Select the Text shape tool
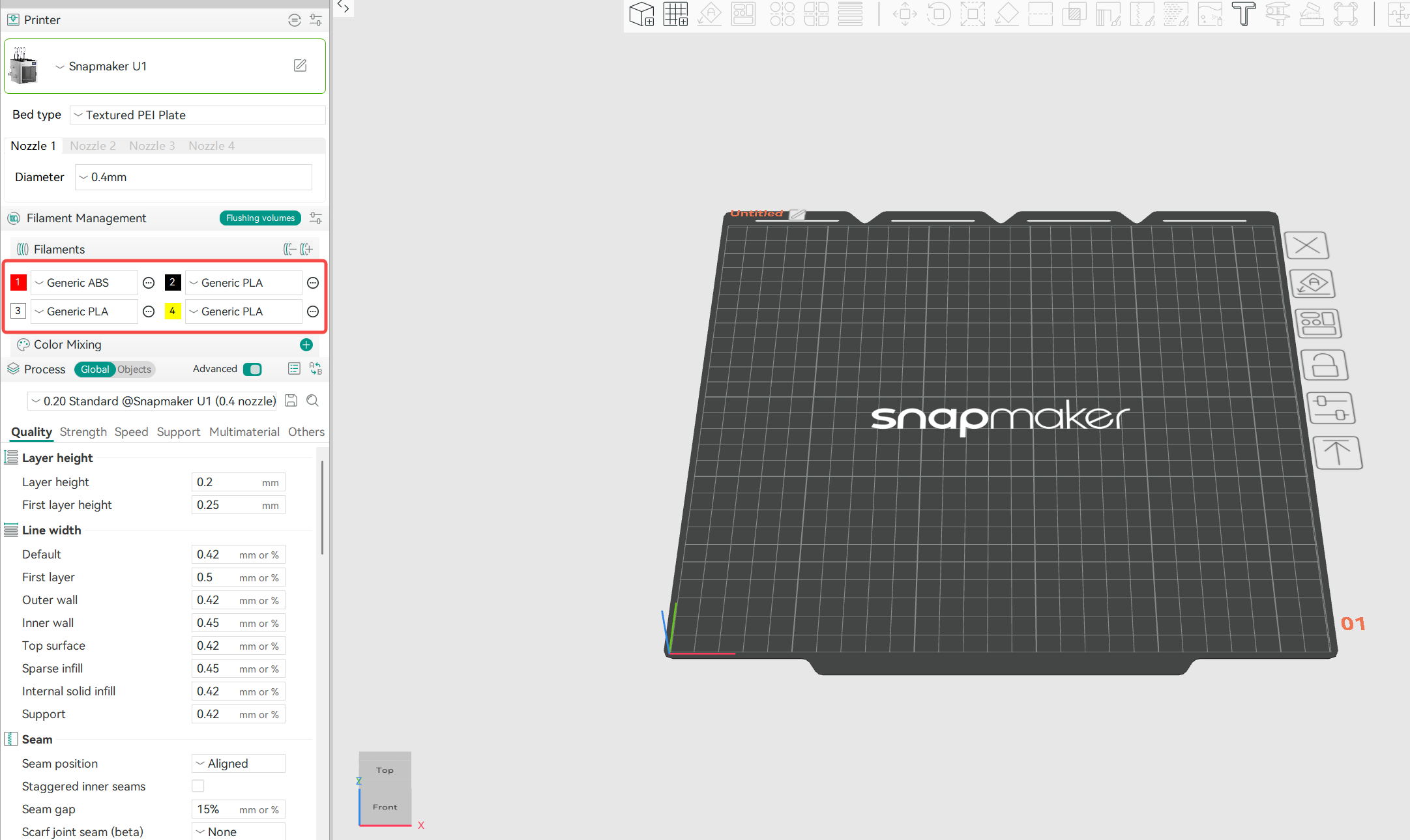Viewport: 1410px width, 840px height. tap(1244, 14)
